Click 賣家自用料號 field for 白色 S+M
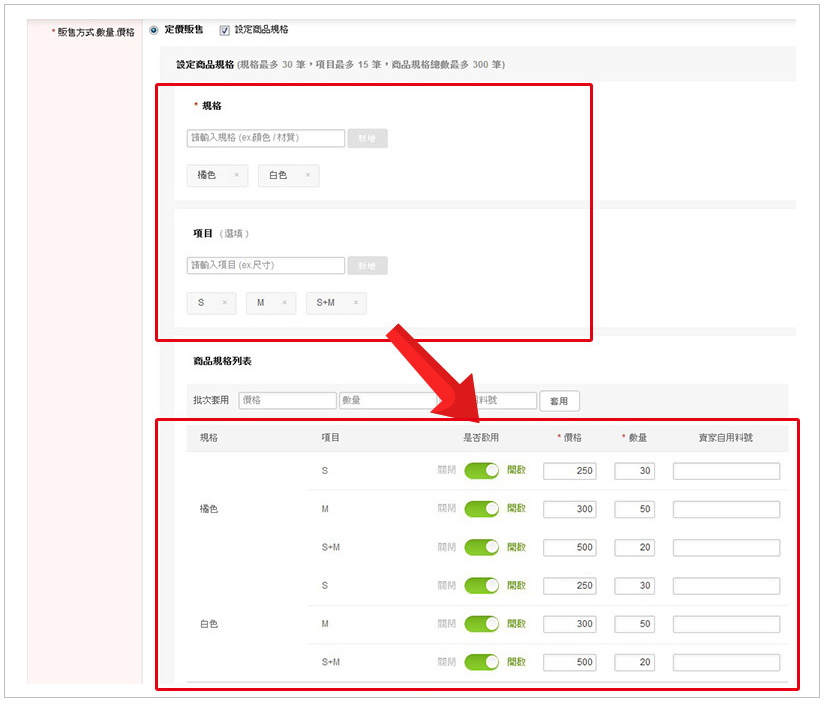 coord(726,662)
